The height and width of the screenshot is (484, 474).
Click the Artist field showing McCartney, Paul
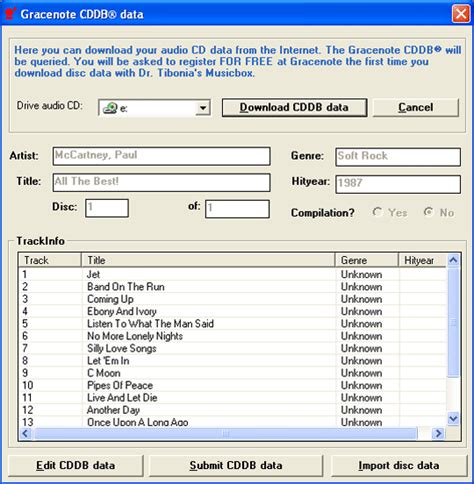click(x=161, y=156)
